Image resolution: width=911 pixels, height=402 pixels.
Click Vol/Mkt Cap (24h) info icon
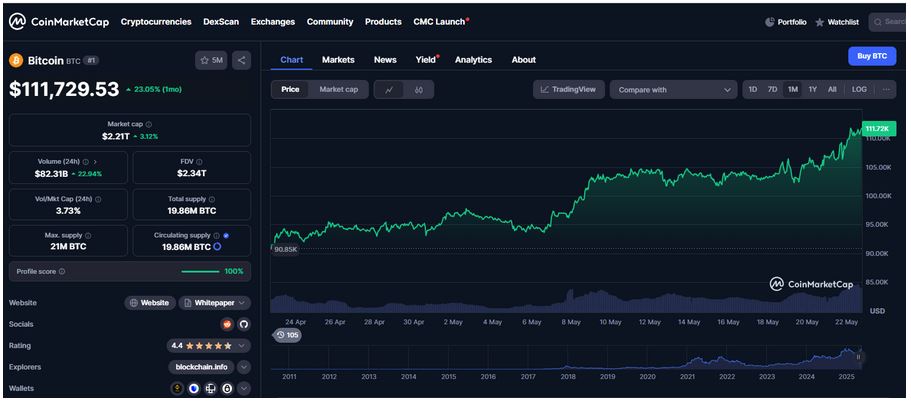click(98, 199)
